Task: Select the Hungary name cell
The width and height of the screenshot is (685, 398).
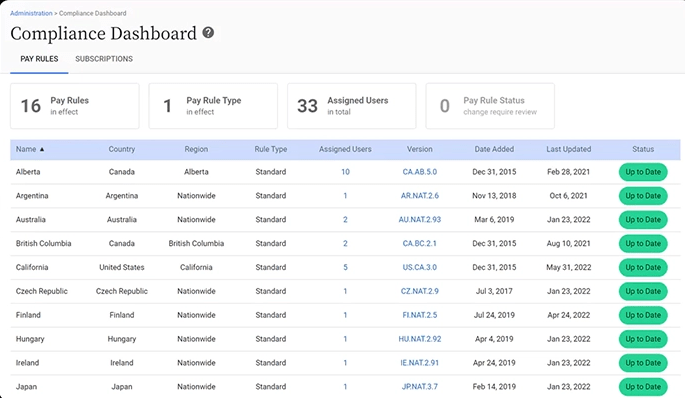Action: click(x=30, y=339)
